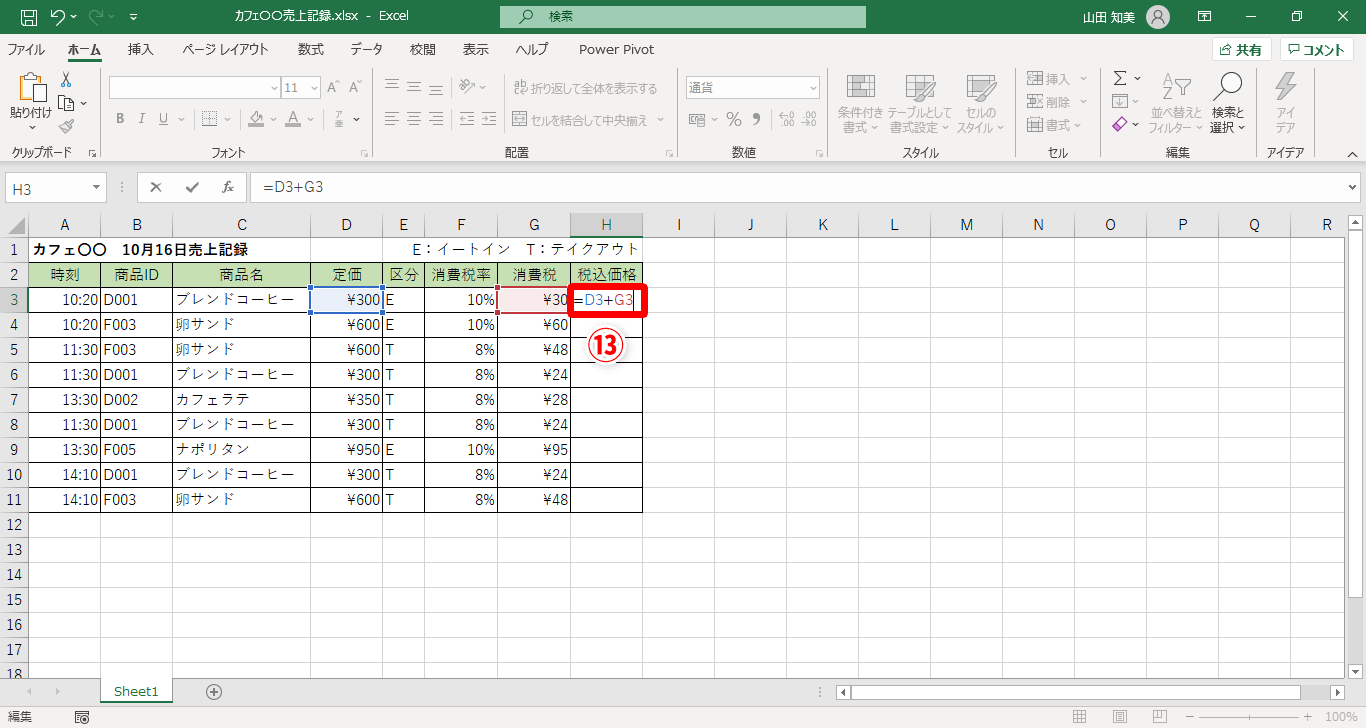The width and height of the screenshot is (1366, 728).
Task: Collapse the ribbon with chevron
Action: pos(1352,154)
